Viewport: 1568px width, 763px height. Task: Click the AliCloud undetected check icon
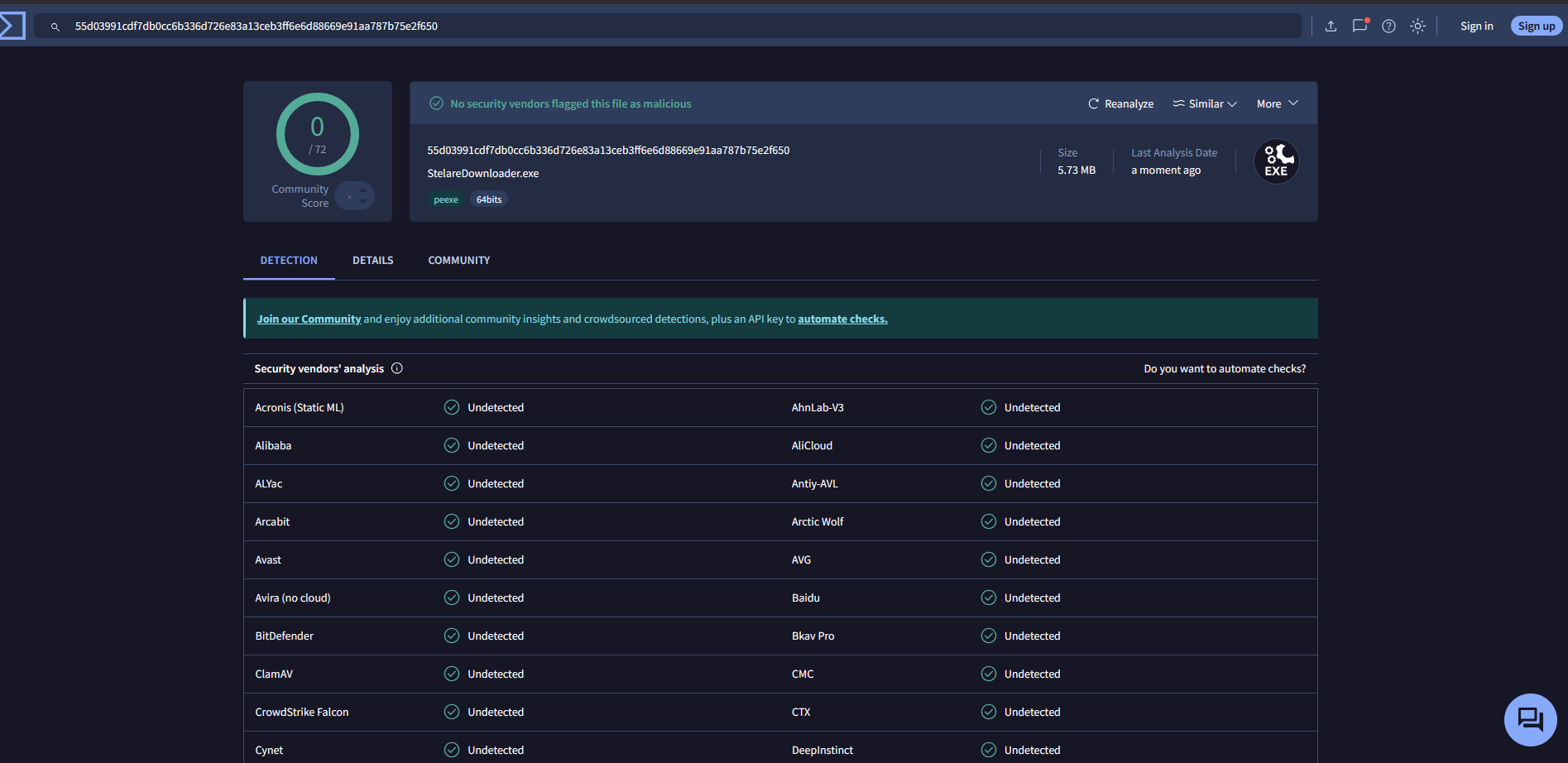tap(989, 445)
